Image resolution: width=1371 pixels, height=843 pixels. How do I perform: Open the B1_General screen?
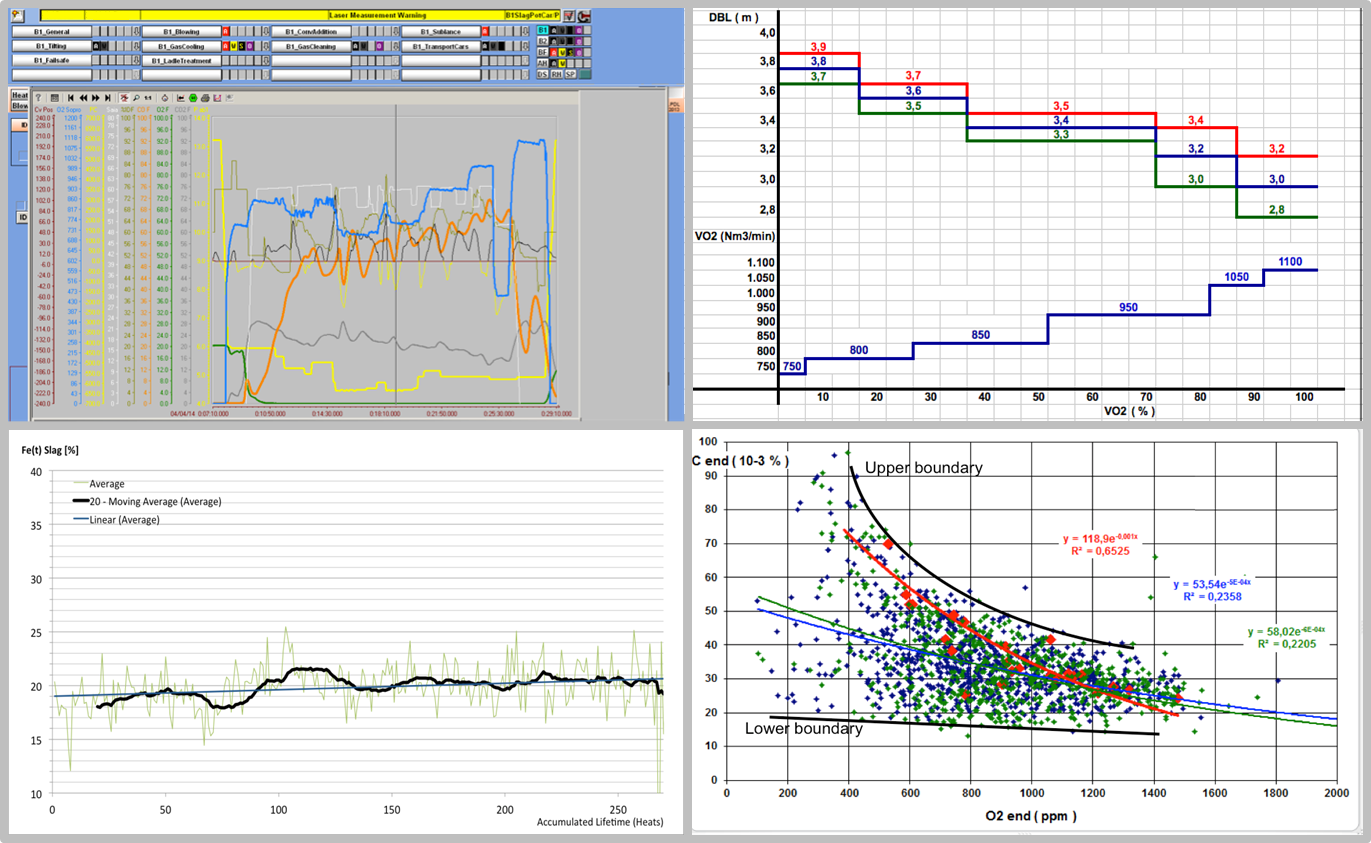click(x=52, y=32)
